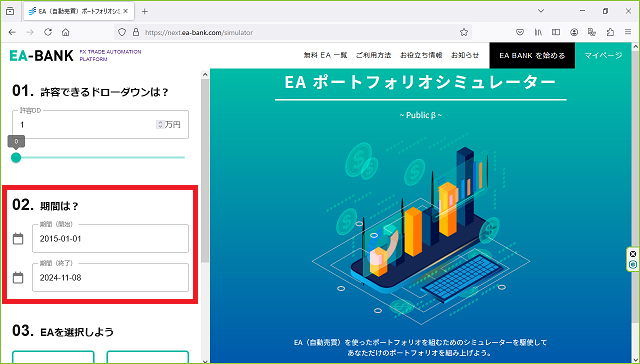
Task: Click the floating side widget hexagon icon
Action: click(633, 264)
